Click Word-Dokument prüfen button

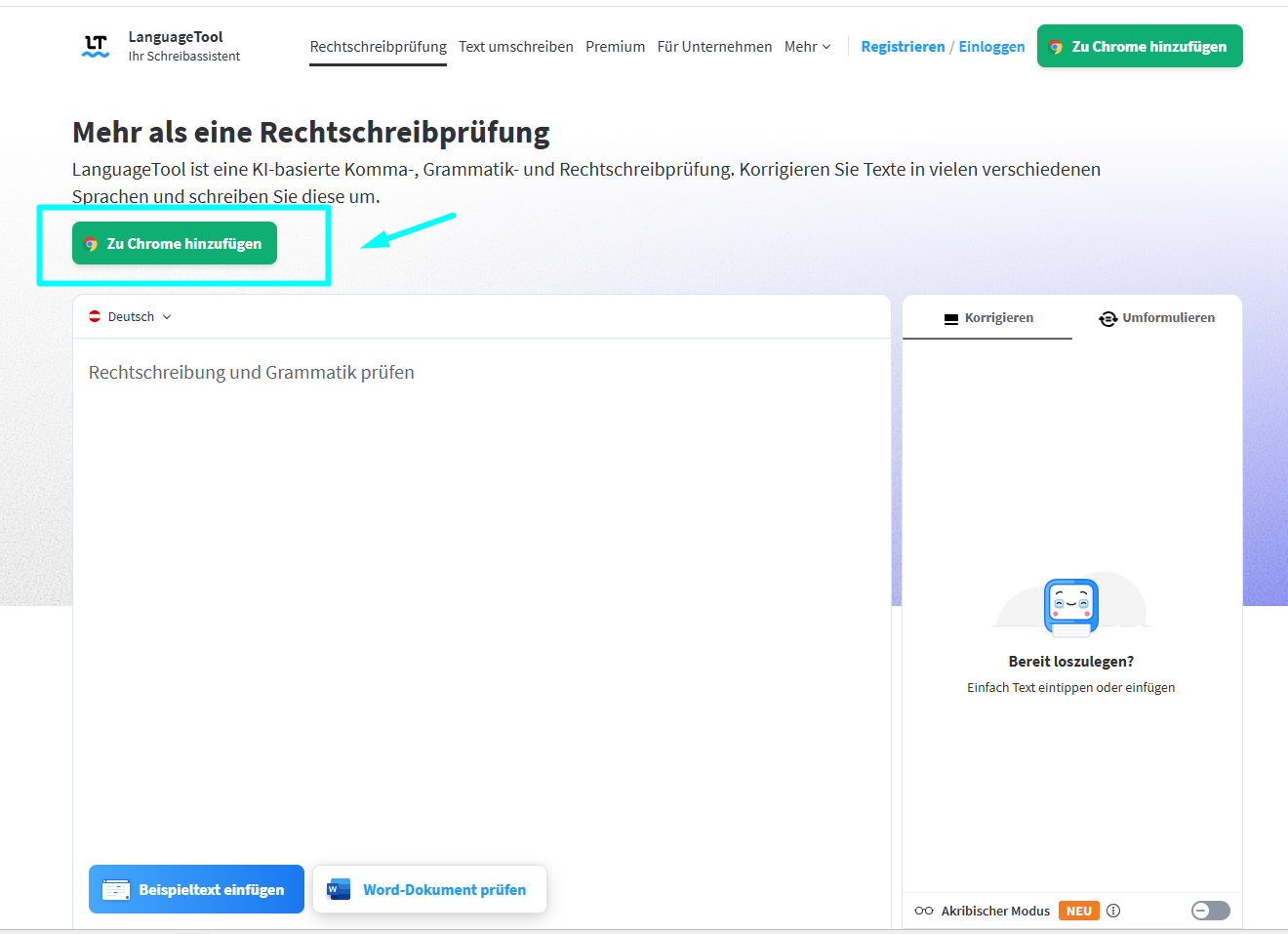tap(429, 889)
